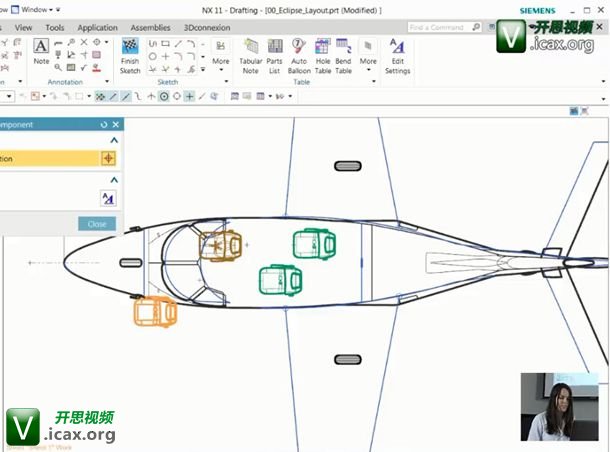Open settings icon in the dialog panel
The height and width of the screenshot is (452, 610).
point(108,199)
